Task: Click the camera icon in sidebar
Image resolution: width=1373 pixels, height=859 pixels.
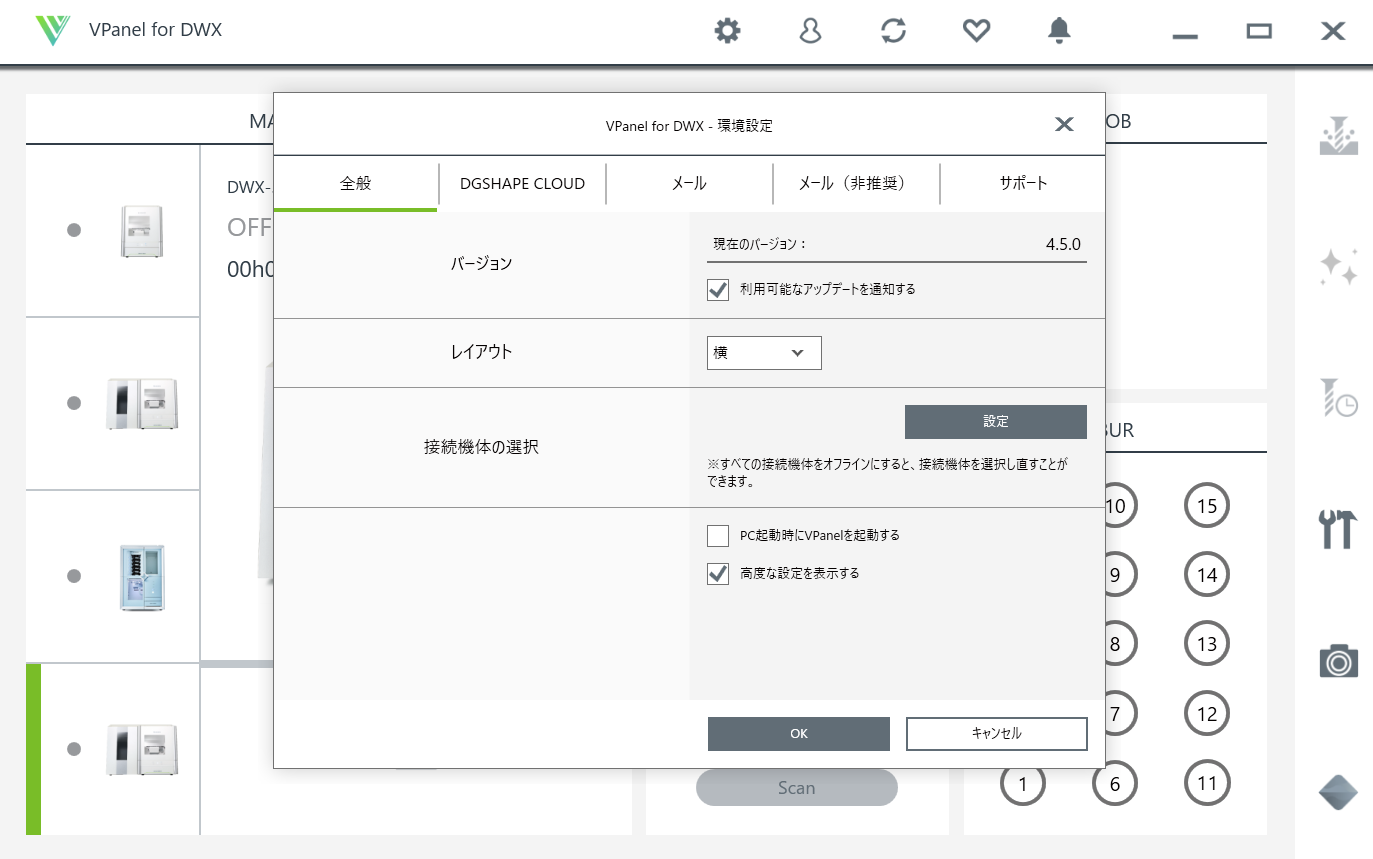Action: 1338,661
